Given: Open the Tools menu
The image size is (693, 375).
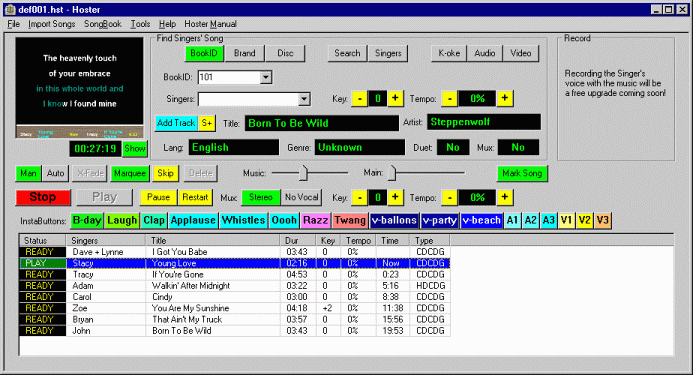Looking at the screenshot, I should [140, 24].
